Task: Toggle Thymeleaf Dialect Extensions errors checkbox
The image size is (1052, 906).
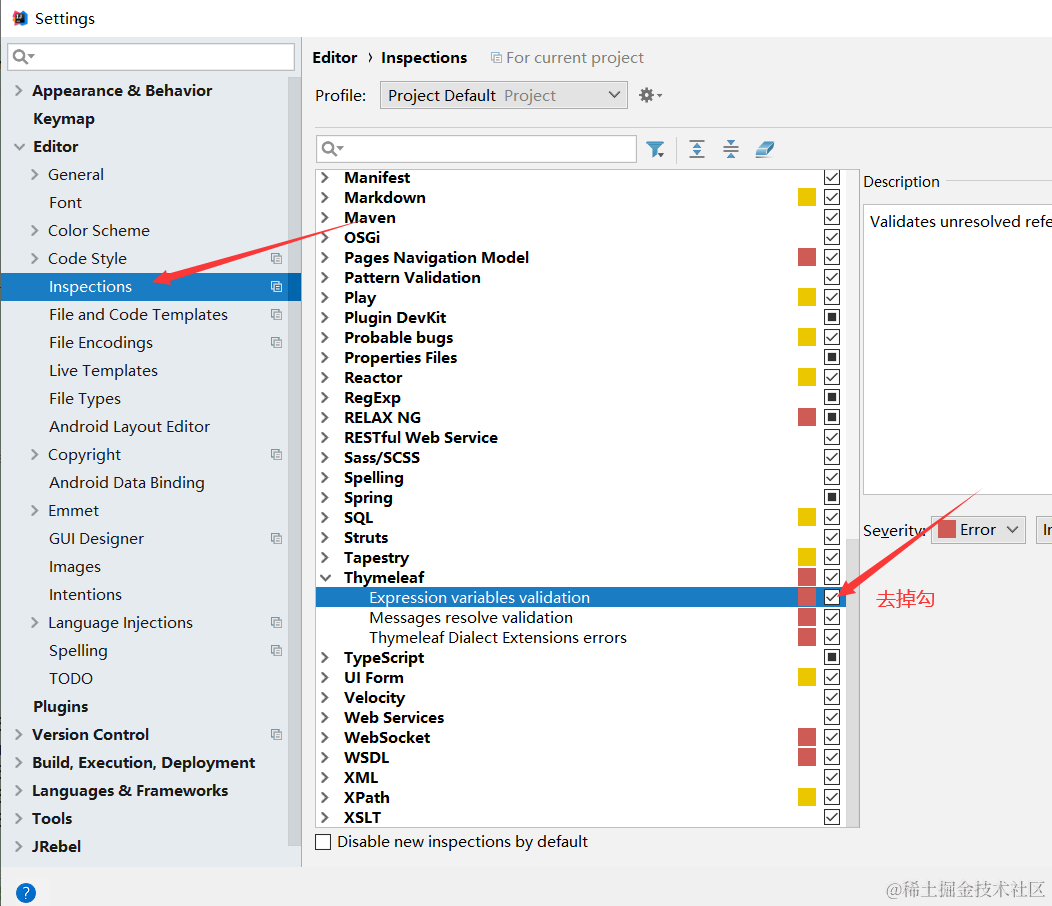Action: click(x=832, y=637)
